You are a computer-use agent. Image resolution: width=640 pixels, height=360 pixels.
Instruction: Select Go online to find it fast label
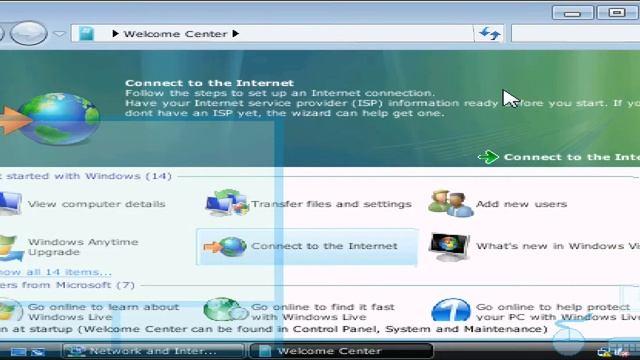[x=323, y=312]
